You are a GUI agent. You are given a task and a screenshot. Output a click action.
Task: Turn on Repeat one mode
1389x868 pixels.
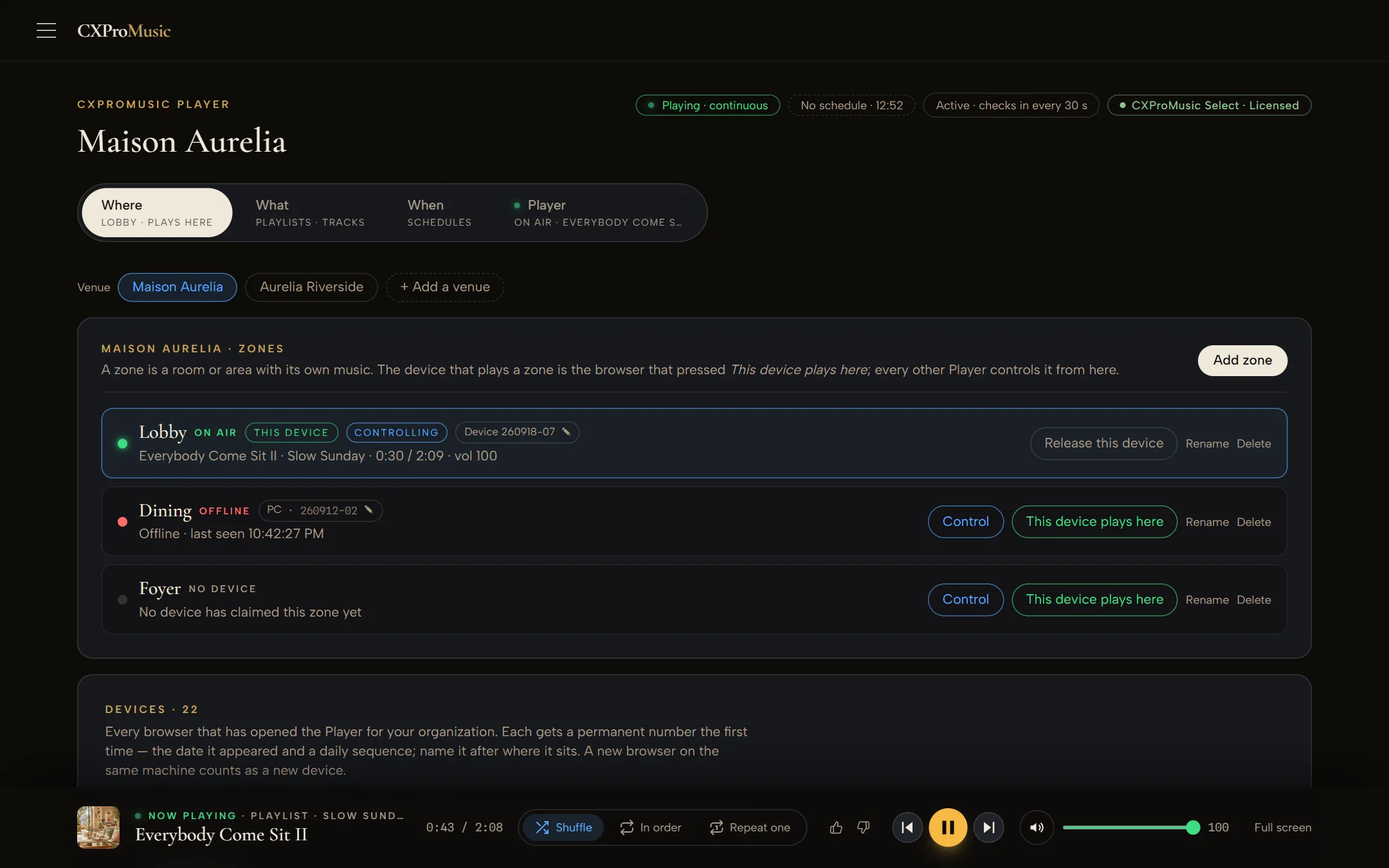click(x=750, y=827)
